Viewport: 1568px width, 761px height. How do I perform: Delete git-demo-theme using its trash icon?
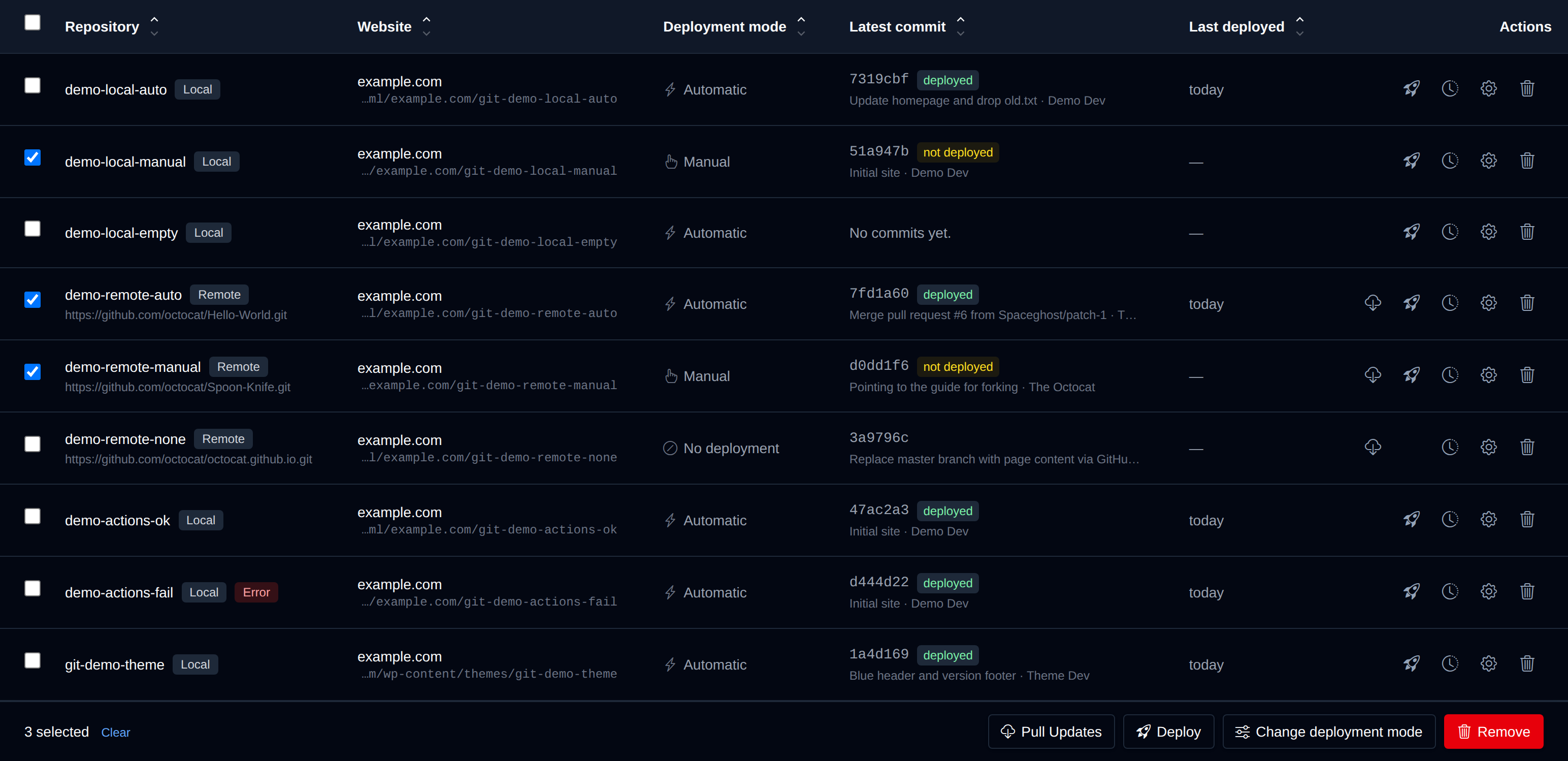tap(1526, 663)
